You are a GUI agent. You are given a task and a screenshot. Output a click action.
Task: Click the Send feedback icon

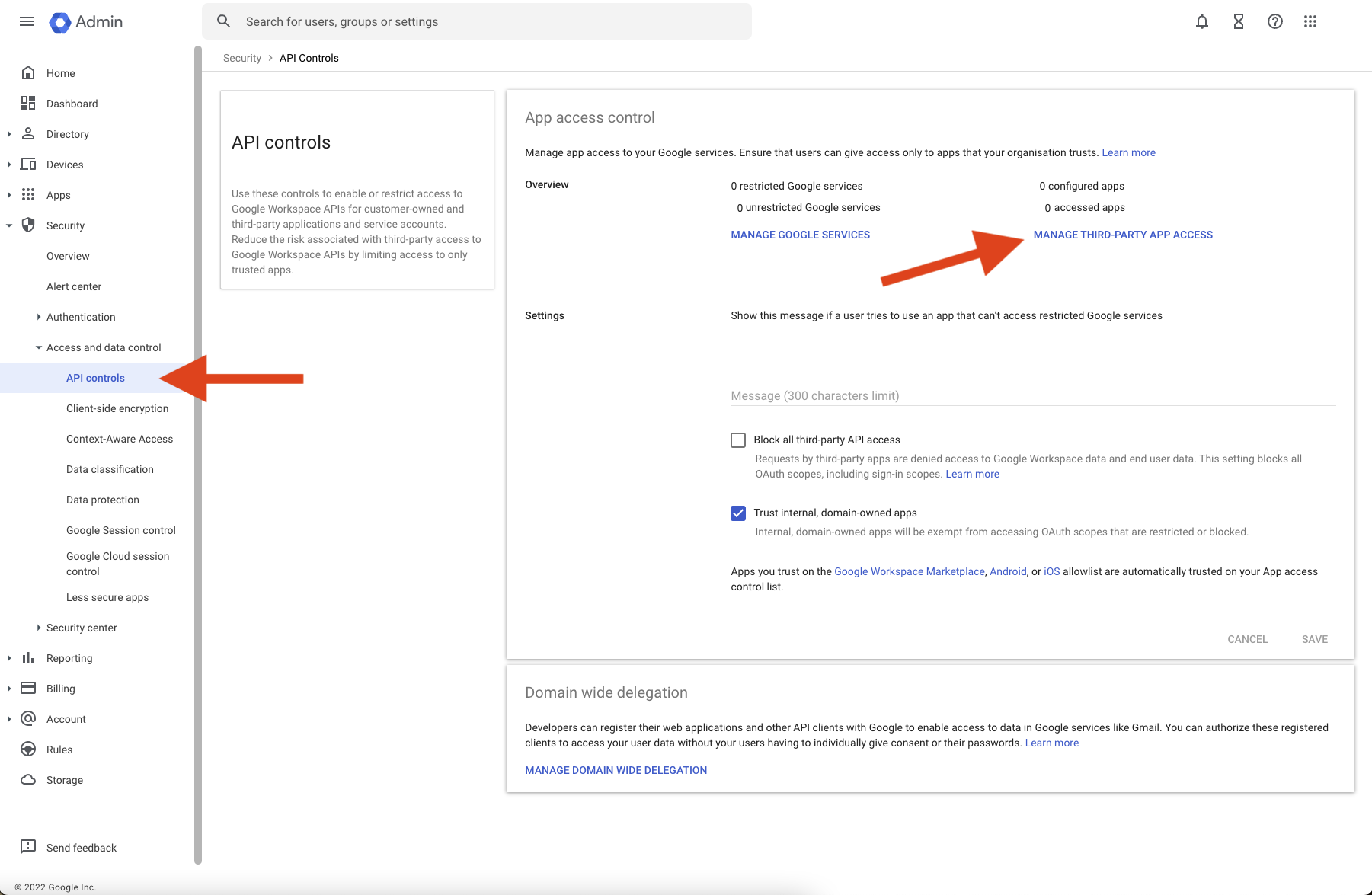tap(28, 847)
